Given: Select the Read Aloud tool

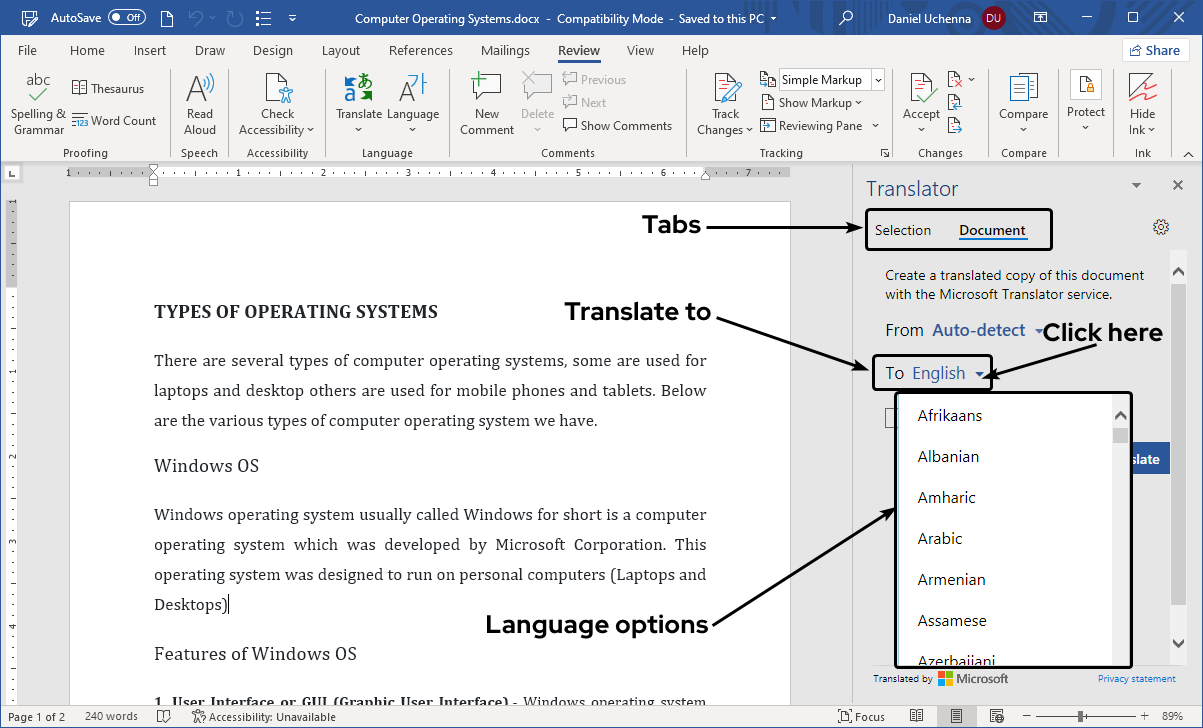Looking at the screenshot, I should point(199,100).
